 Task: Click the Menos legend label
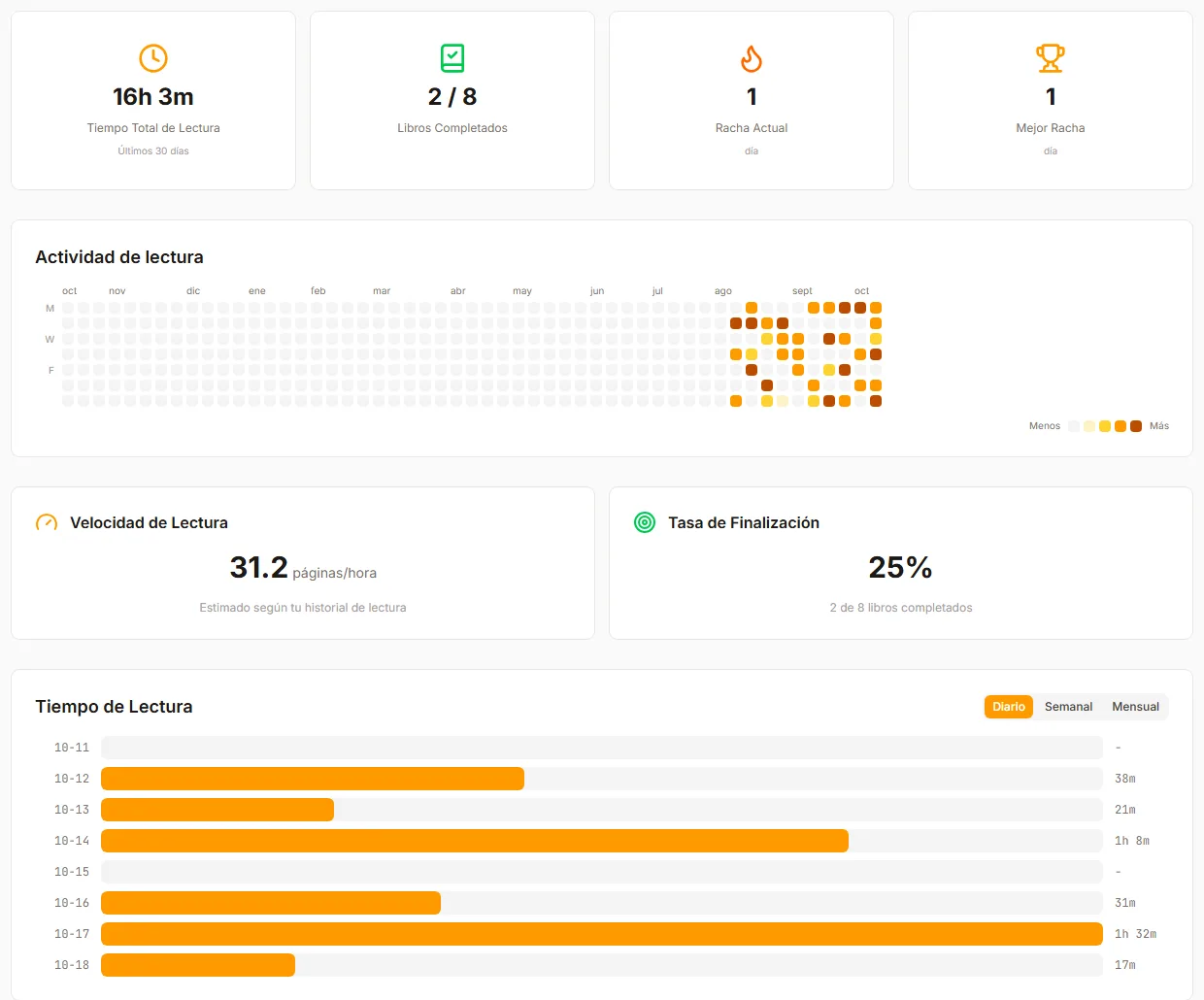1045,426
